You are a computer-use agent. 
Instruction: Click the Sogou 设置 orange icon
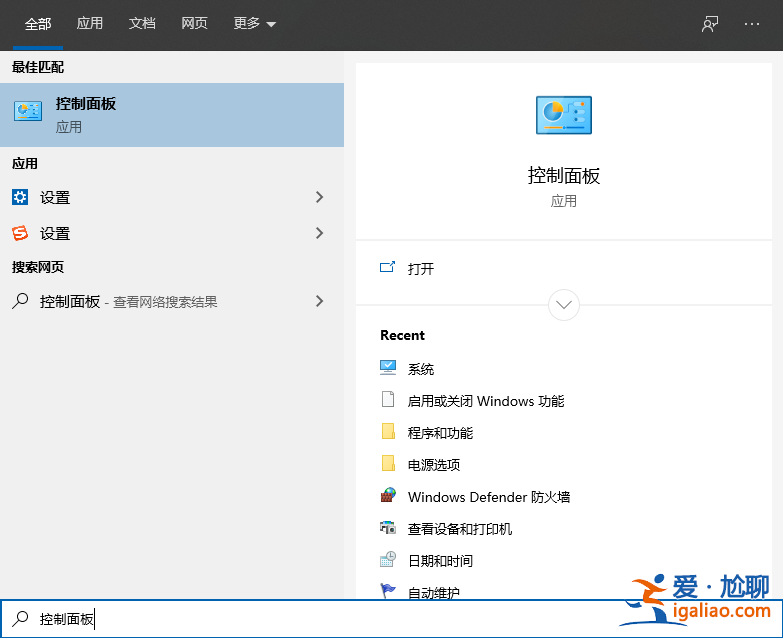[x=20, y=233]
